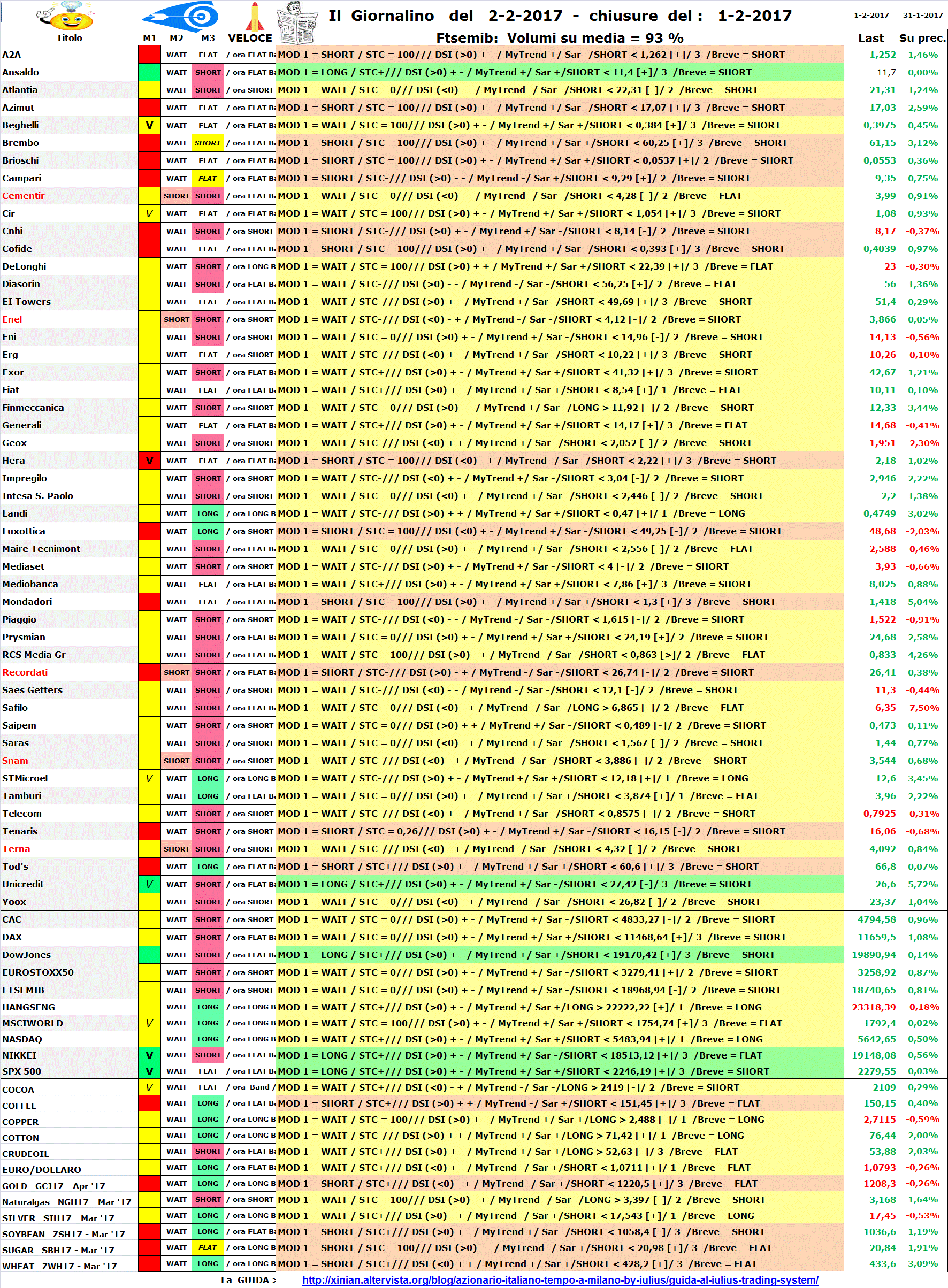The width and height of the screenshot is (948, 1288).
Task: Click the CRUDEOIL commodity name
Action: pos(26,1154)
